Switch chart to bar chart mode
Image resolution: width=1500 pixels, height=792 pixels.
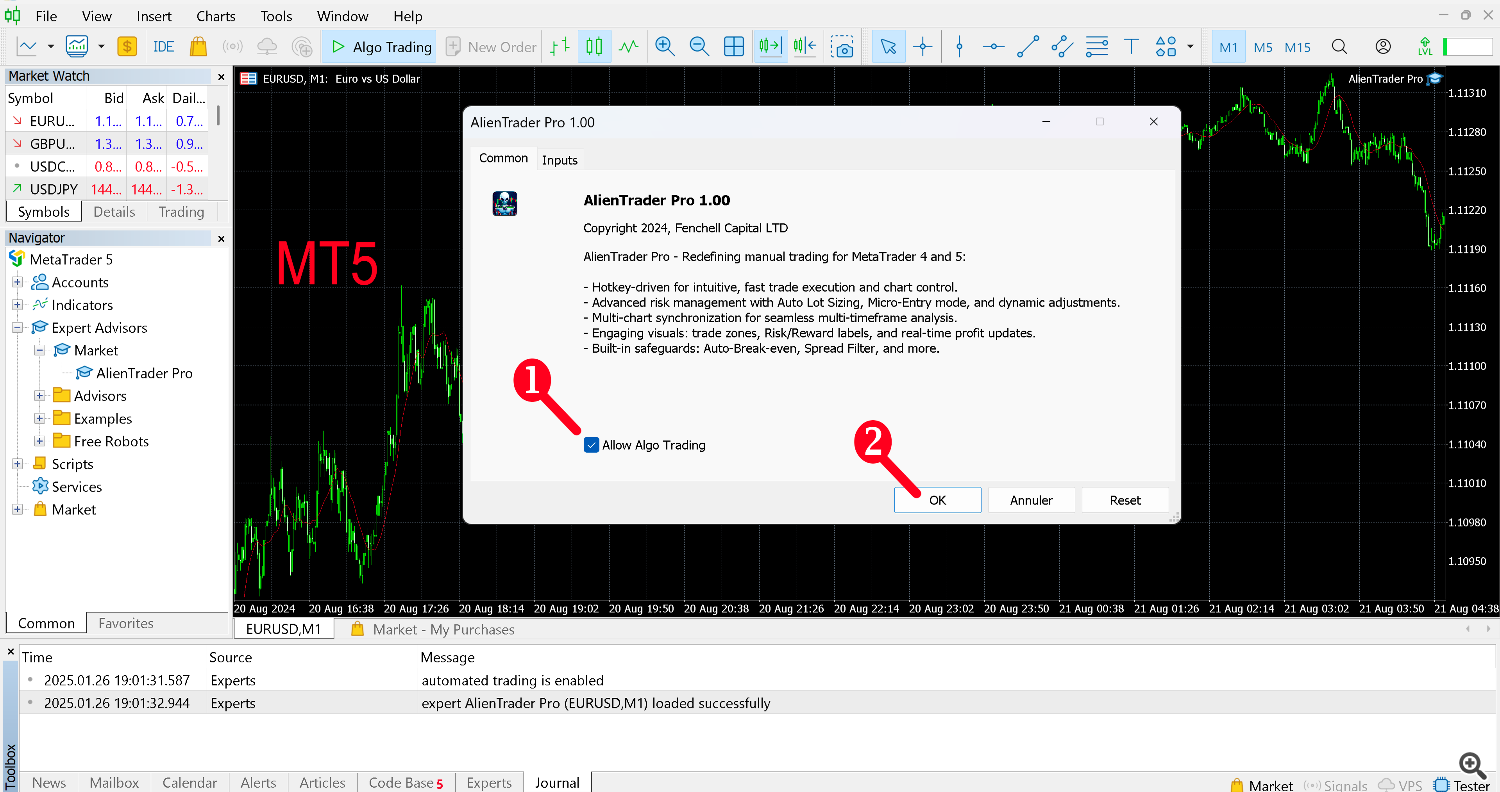click(560, 46)
